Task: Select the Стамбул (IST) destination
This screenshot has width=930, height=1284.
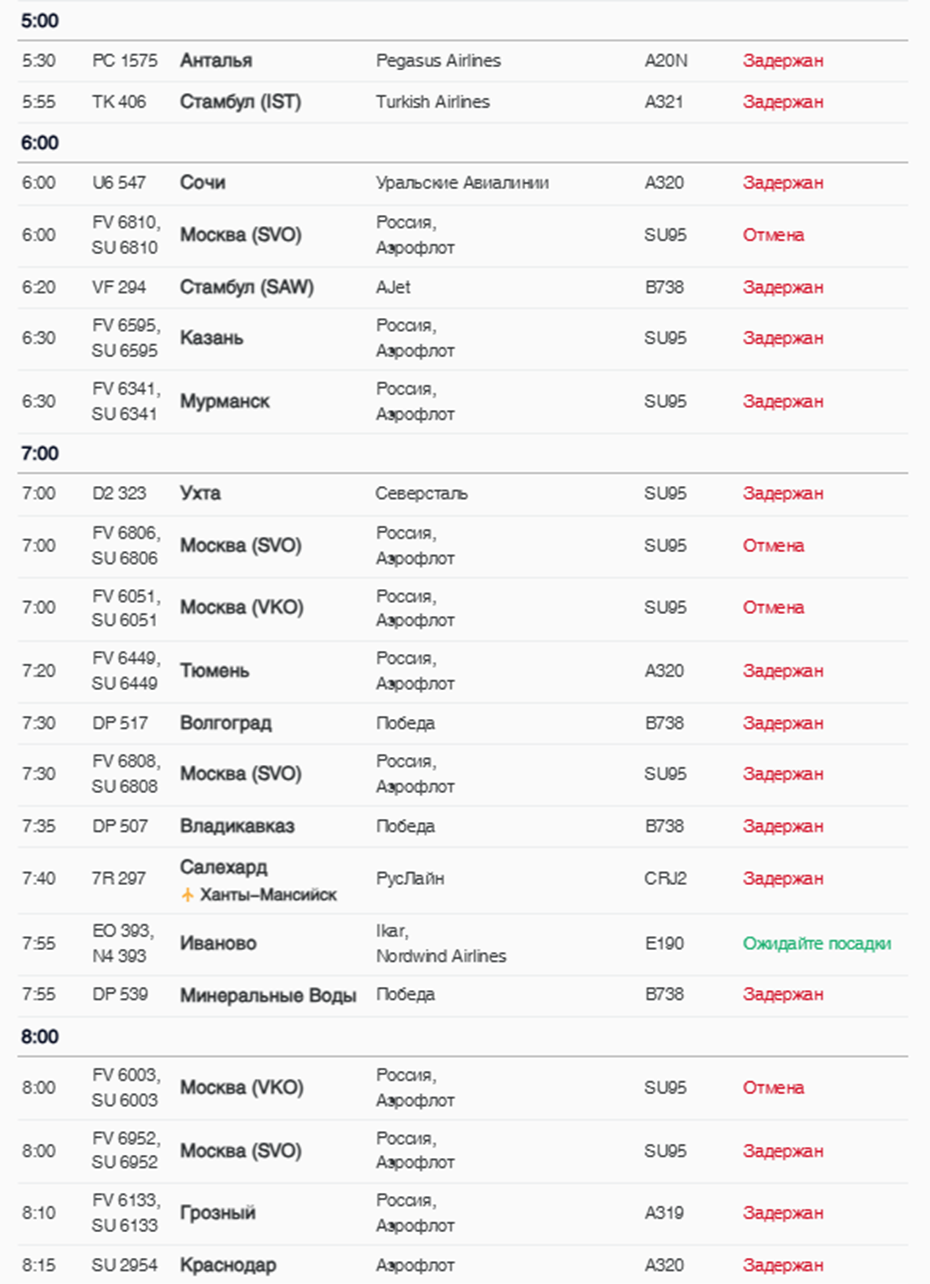Action: coord(240,102)
